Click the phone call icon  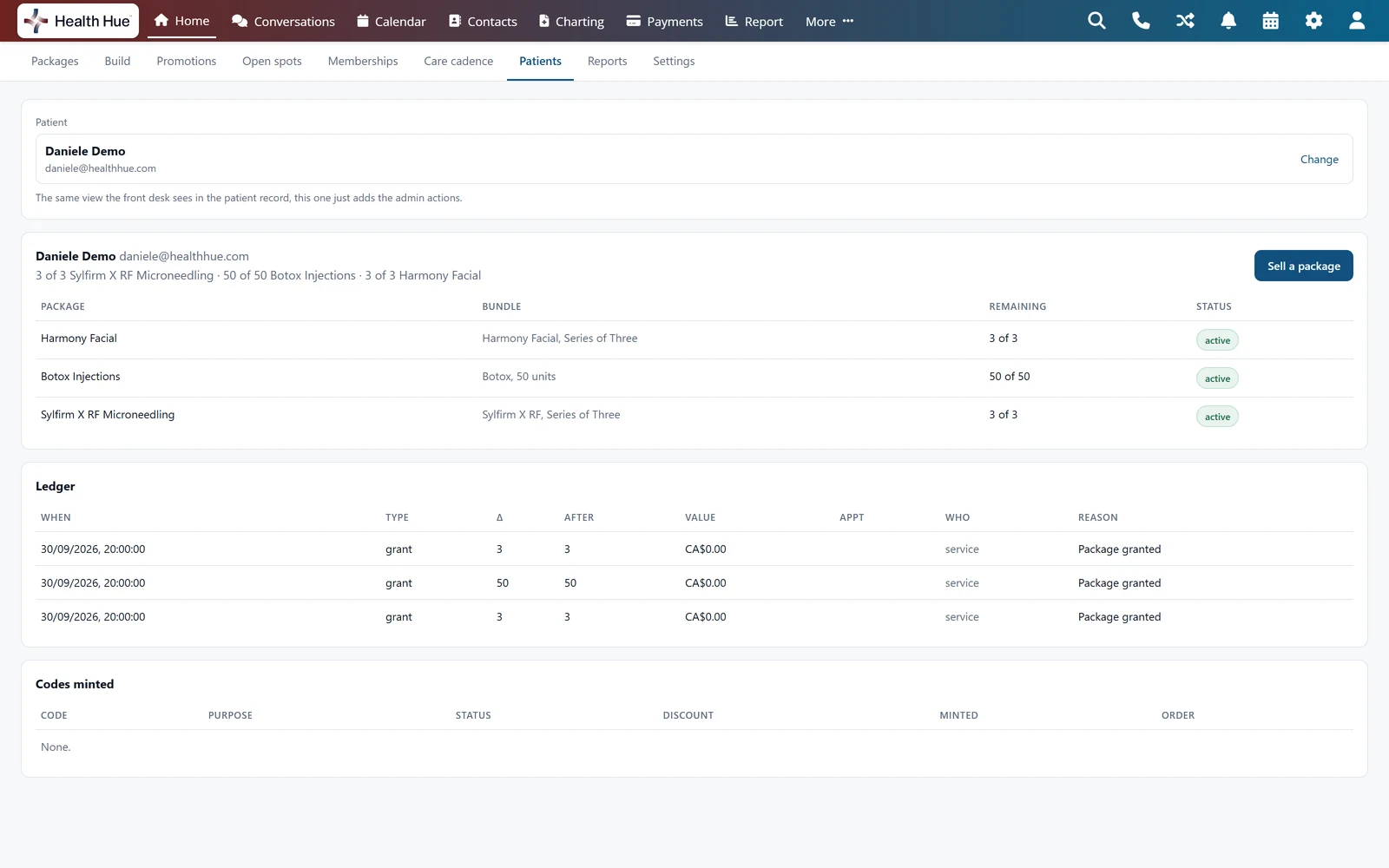click(x=1141, y=21)
